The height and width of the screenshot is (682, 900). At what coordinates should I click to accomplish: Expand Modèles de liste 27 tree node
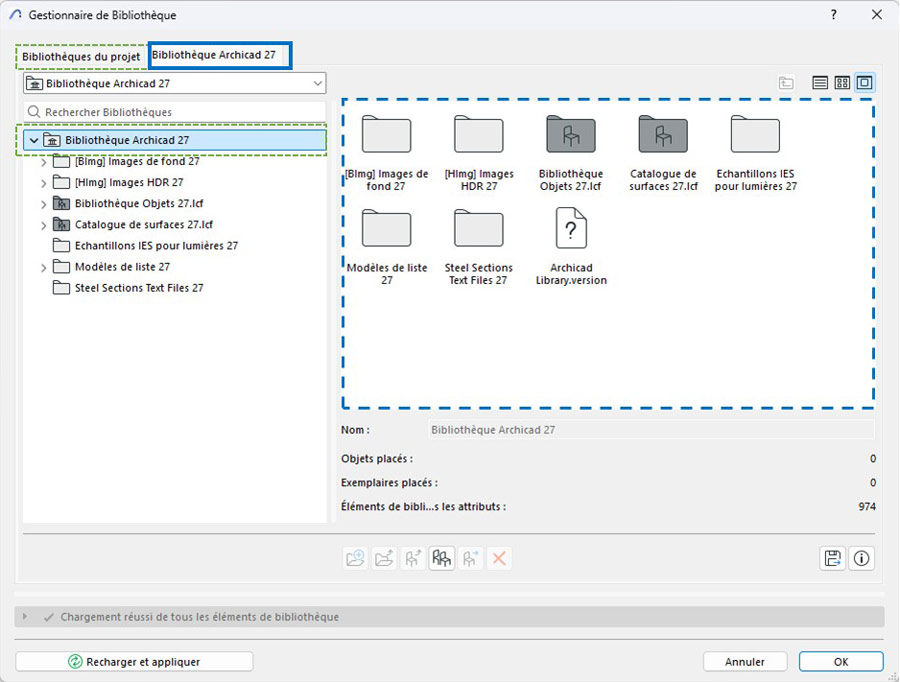[x=44, y=268]
